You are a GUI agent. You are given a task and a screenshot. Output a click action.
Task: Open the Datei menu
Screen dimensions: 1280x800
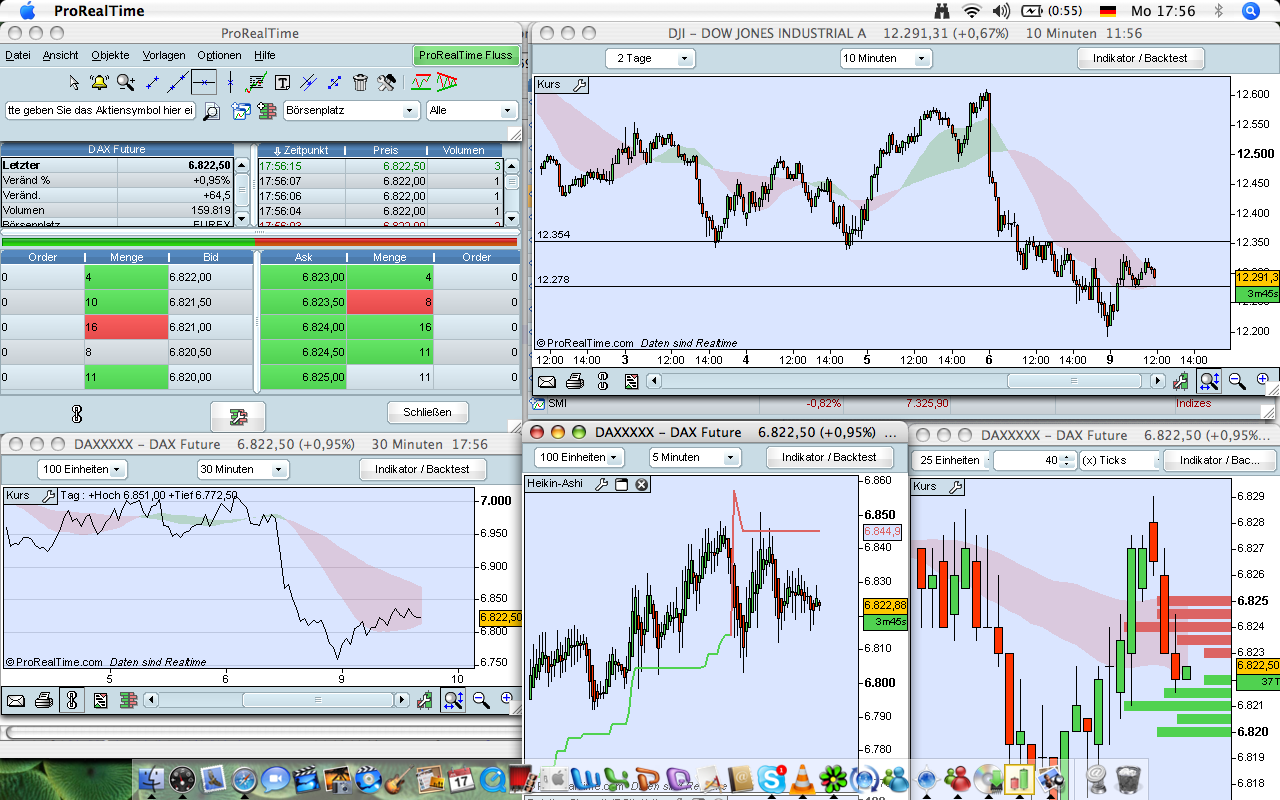click(x=18, y=56)
